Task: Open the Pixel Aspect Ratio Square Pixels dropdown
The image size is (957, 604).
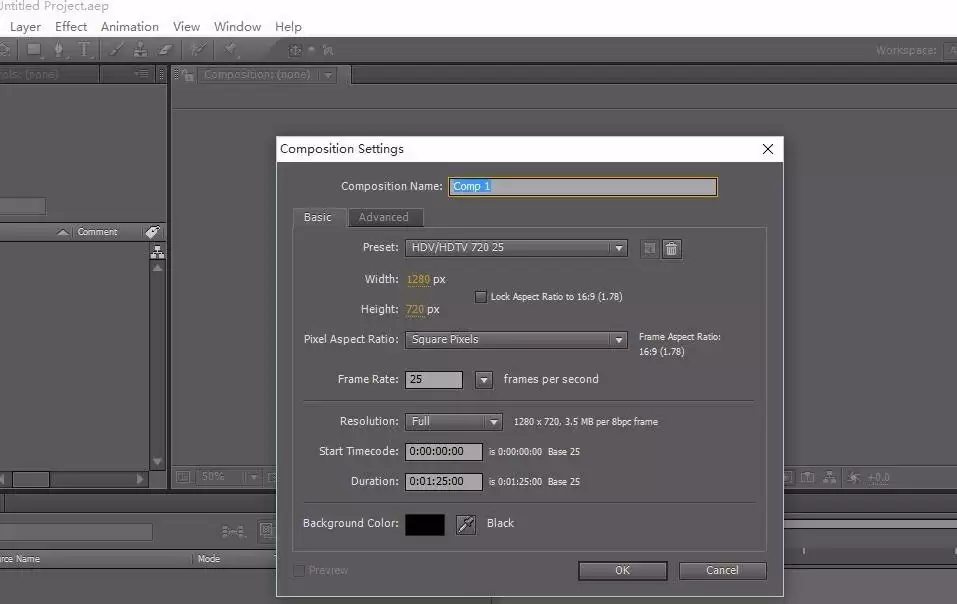Action: tap(516, 339)
